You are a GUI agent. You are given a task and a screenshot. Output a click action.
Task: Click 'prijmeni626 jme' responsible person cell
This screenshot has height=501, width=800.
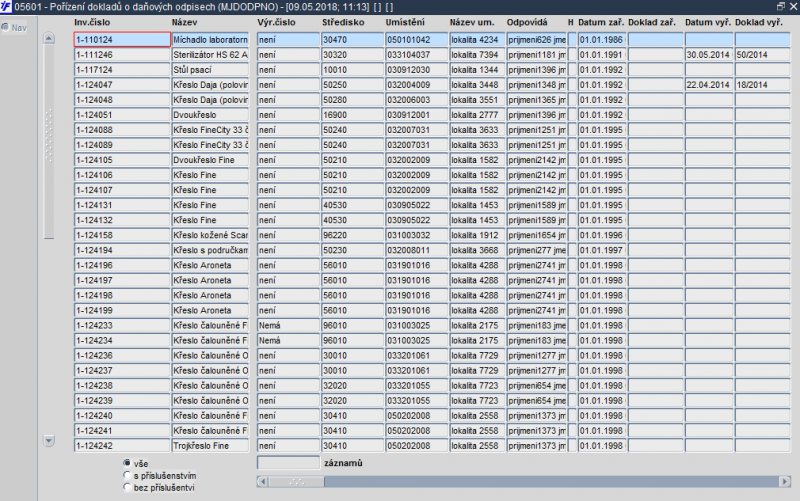[536, 39]
